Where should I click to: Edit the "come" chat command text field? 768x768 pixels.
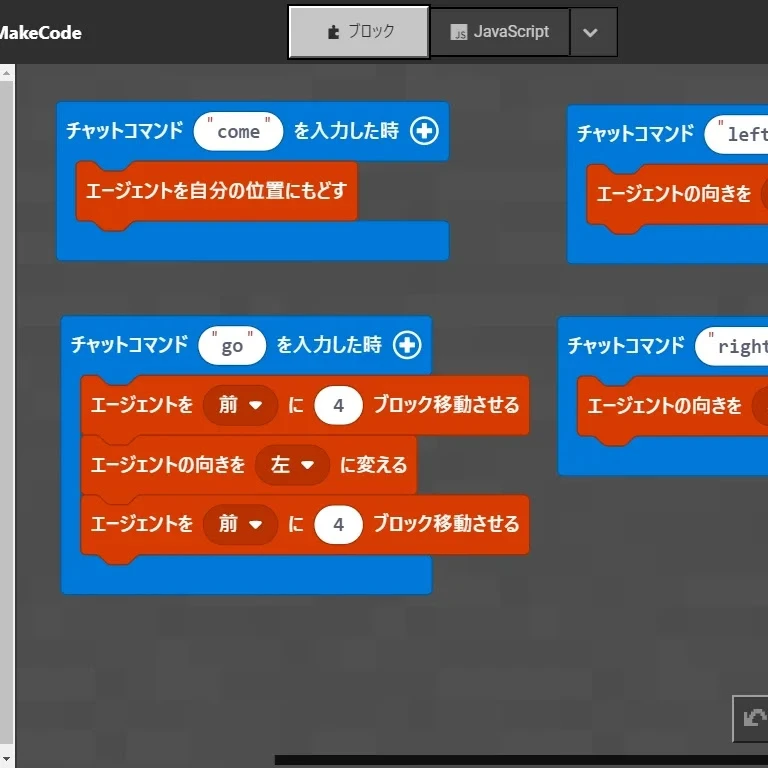[x=239, y=131]
